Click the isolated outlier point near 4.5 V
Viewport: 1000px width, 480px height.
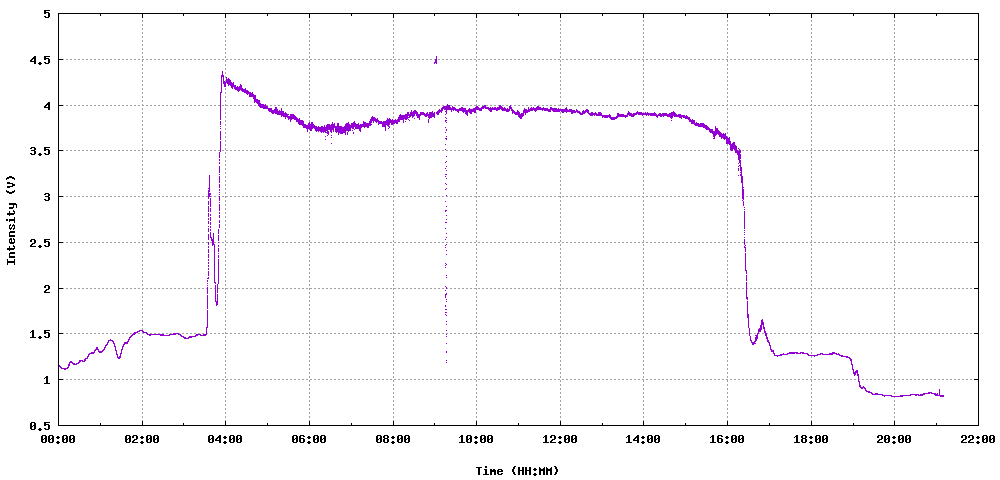click(x=436, y=59)
